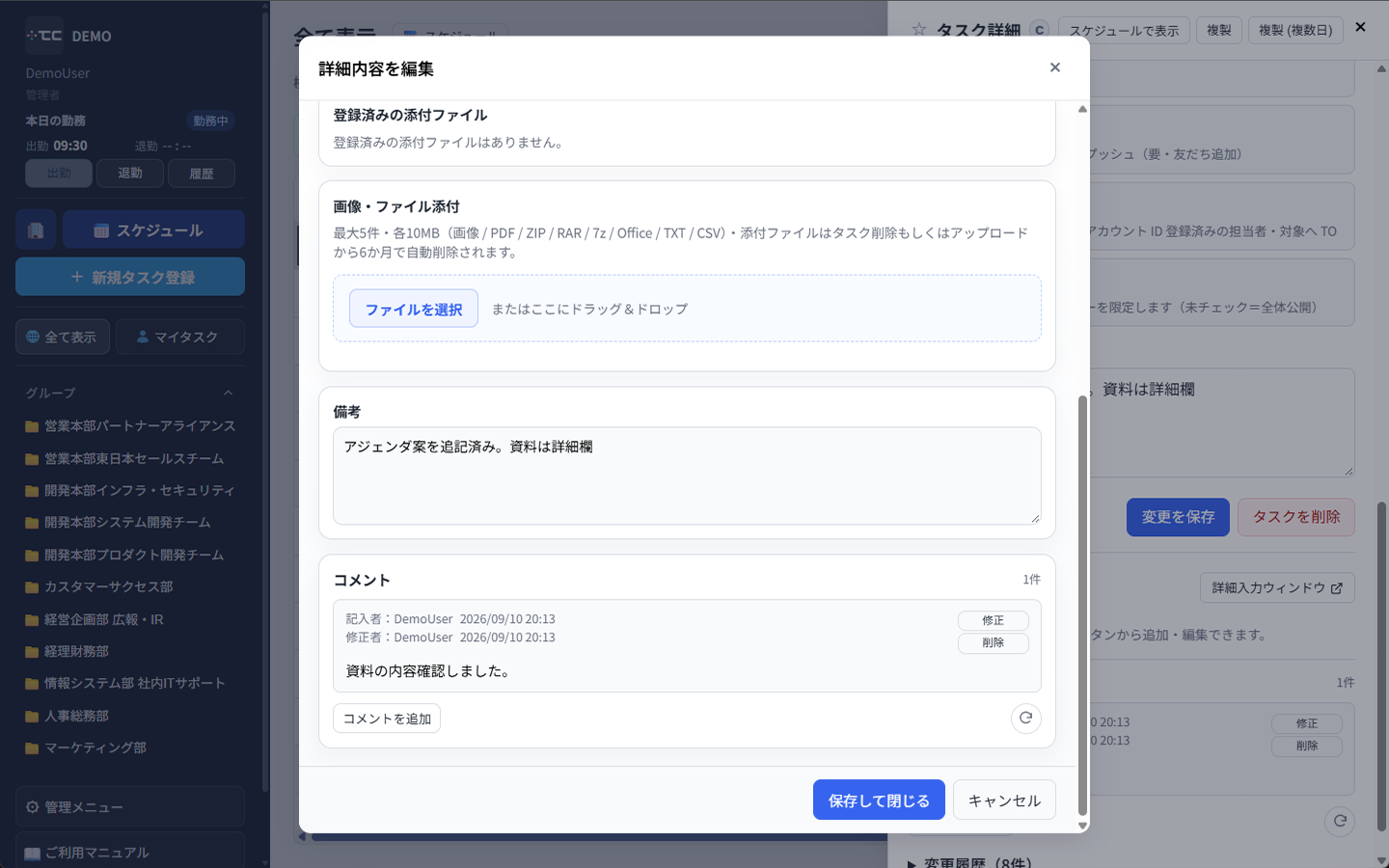Click スケジュールで表示 in the task detail panel
The image size is (1389, 868).
pyautogui.click(x=1124, y=31)
